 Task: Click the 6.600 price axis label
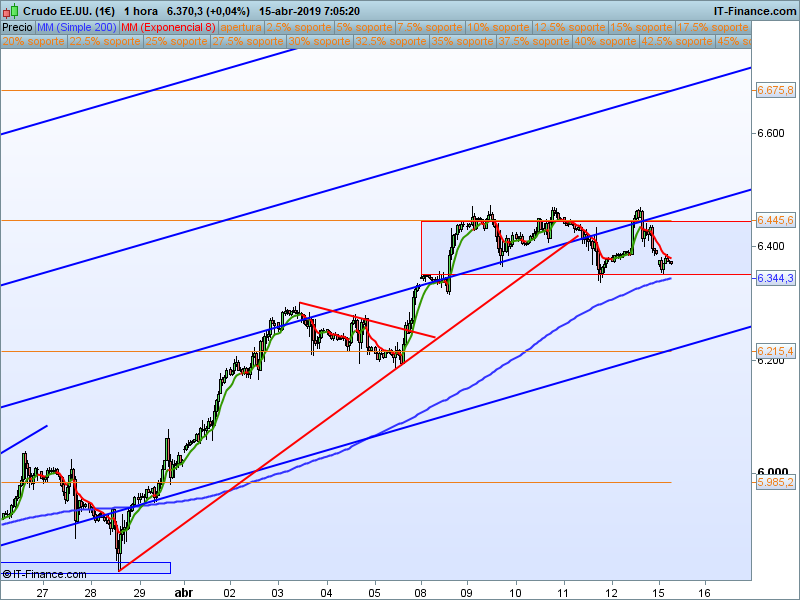tap(770, 133)
